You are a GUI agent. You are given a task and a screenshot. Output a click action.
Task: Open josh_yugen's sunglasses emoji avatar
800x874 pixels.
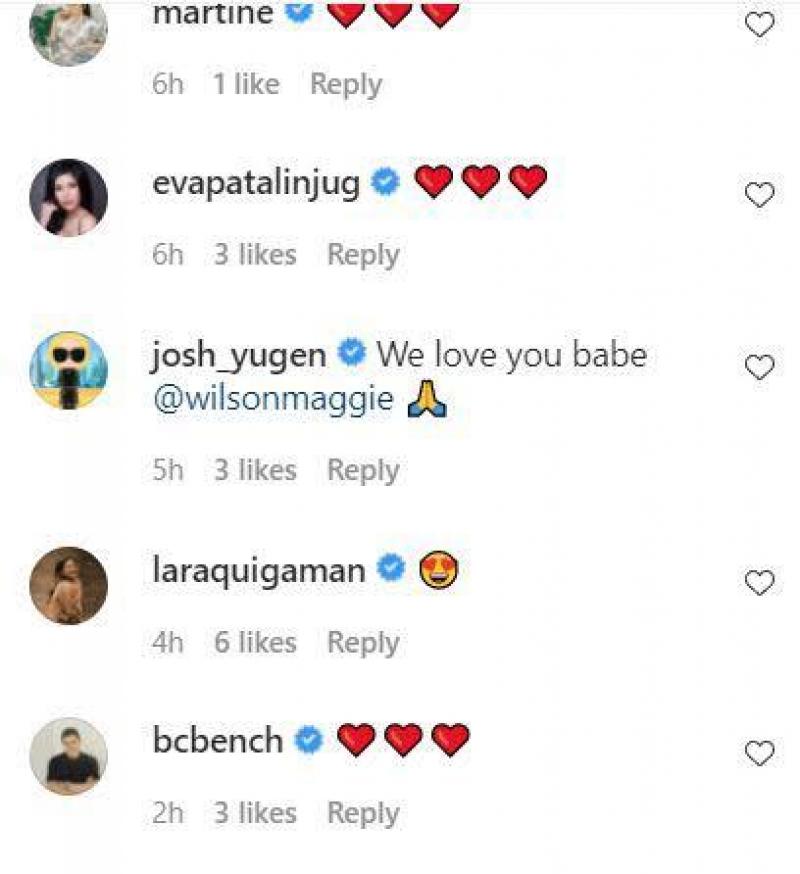pyautogui.click(x=68, y=370)
